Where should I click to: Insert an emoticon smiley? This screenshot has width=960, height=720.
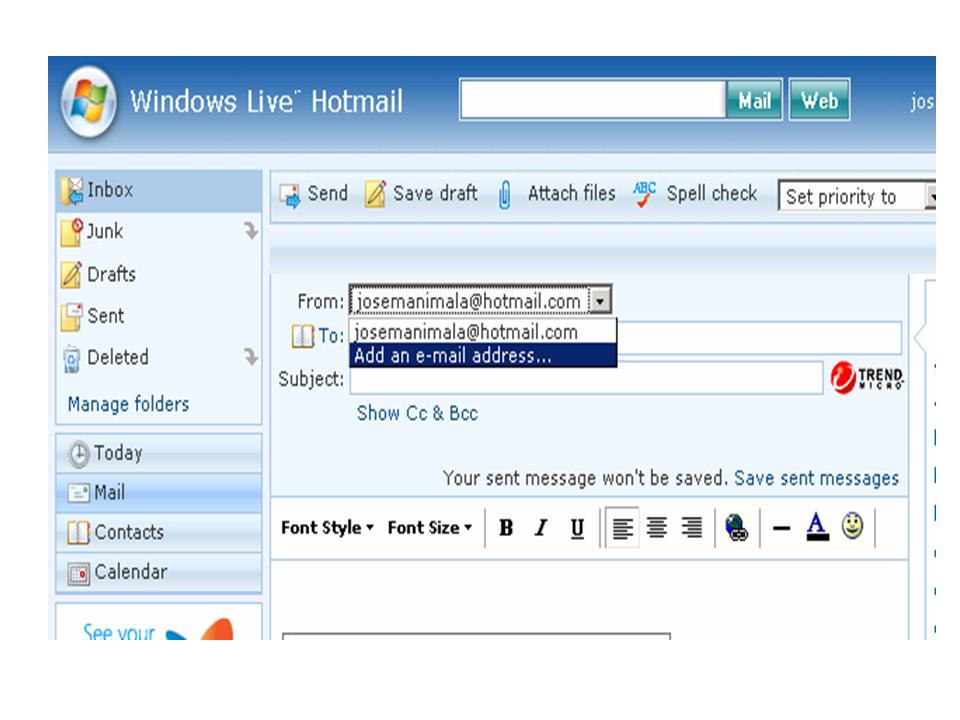(852, 527)
